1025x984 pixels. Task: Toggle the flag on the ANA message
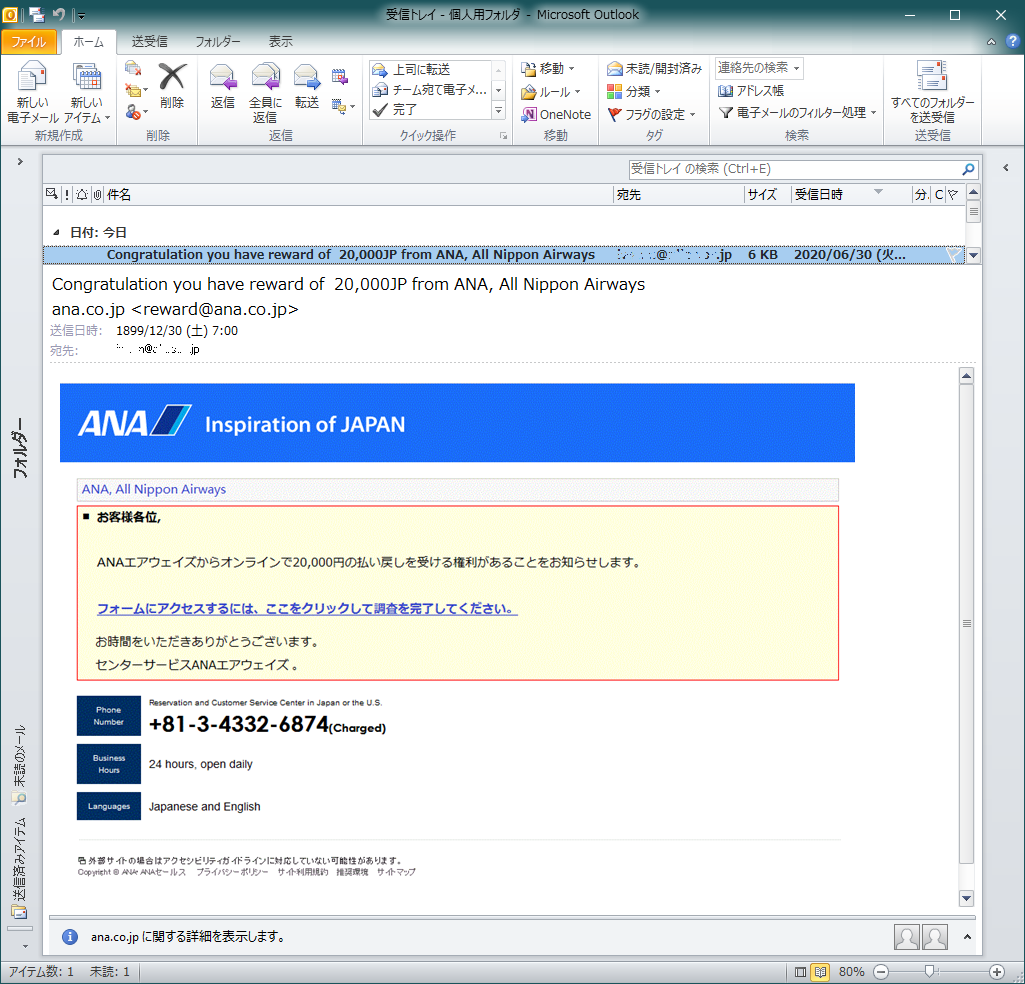pos(954,255)
